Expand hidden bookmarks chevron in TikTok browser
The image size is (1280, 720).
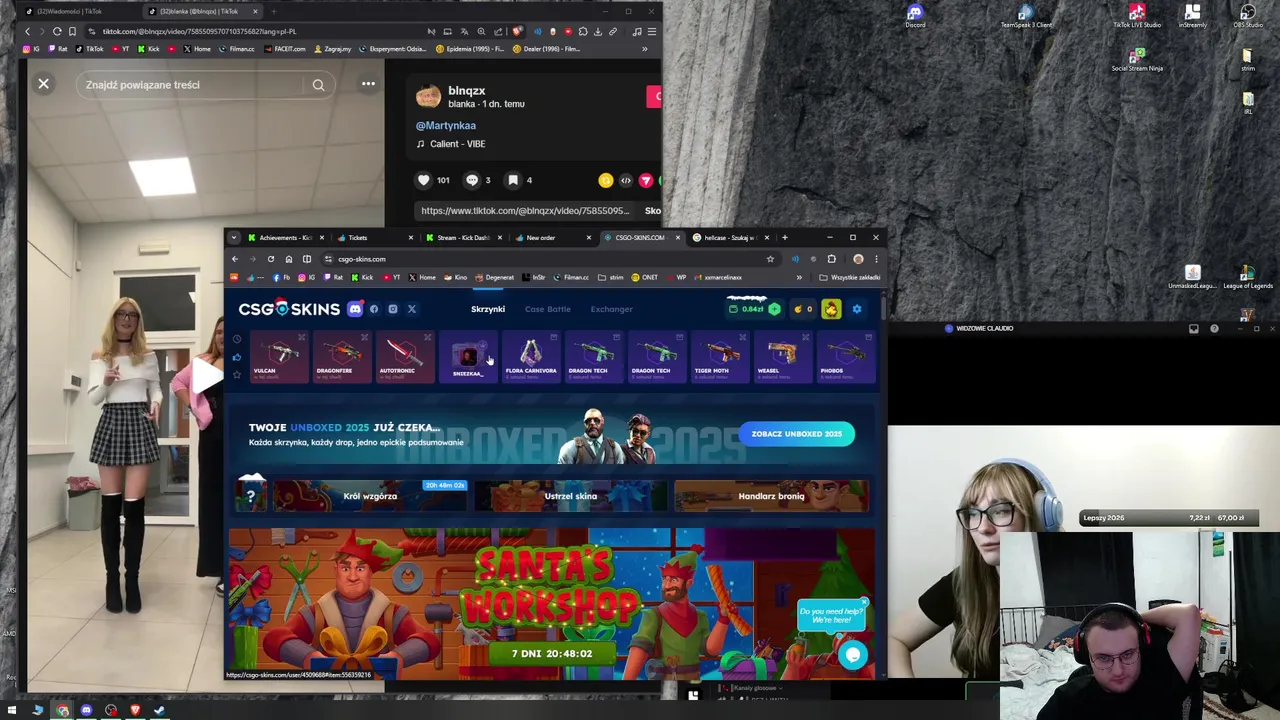(644, 49)
